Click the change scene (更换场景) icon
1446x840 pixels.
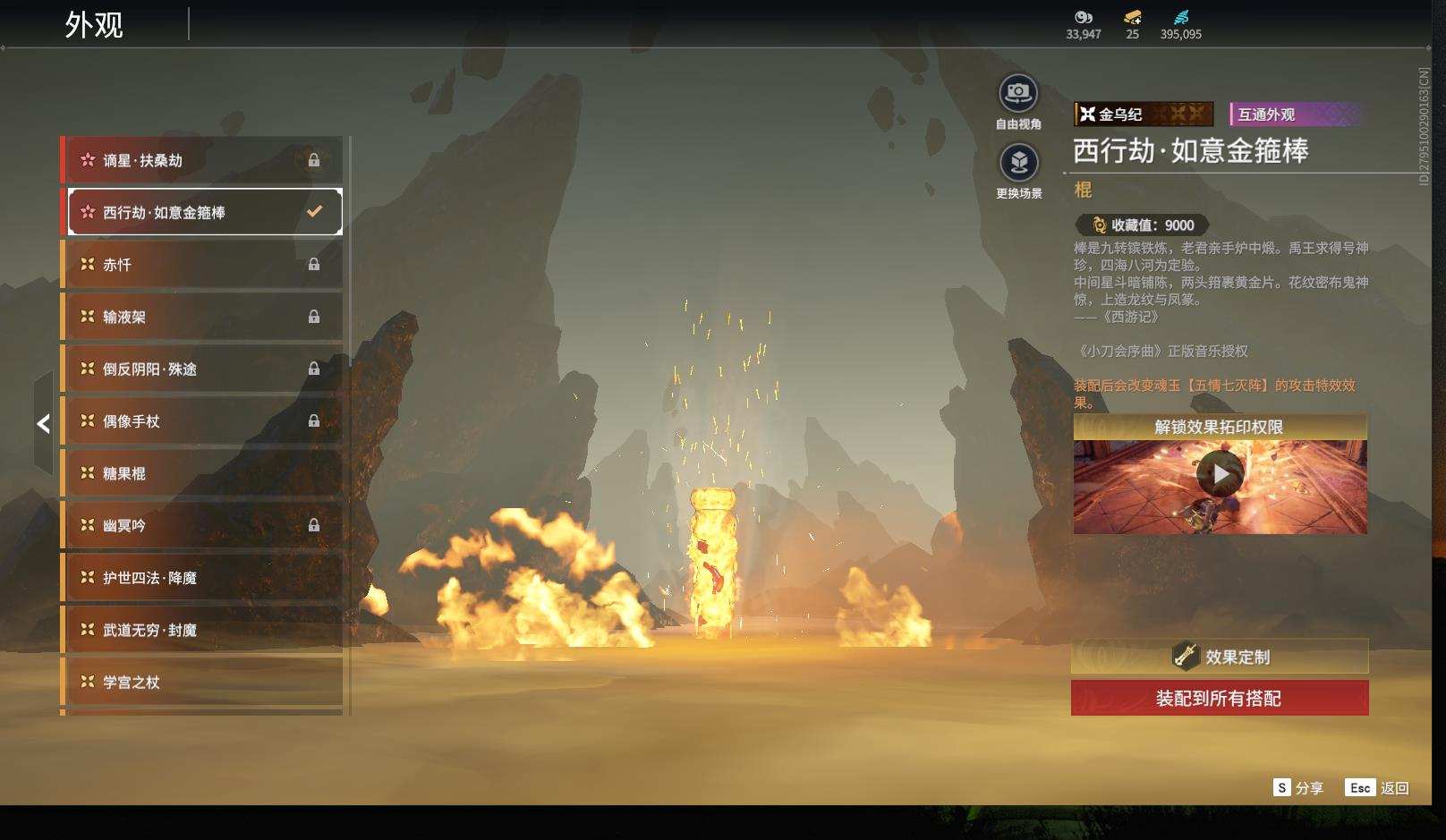click(1018, 163)
